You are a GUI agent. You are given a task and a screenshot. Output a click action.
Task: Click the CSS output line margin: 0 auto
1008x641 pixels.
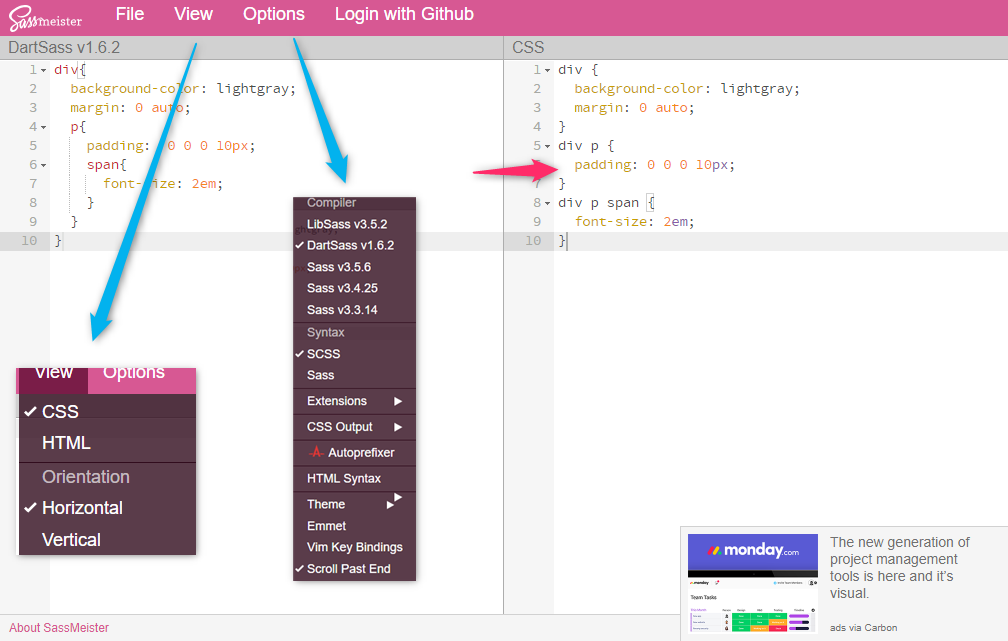coord(634,108)
